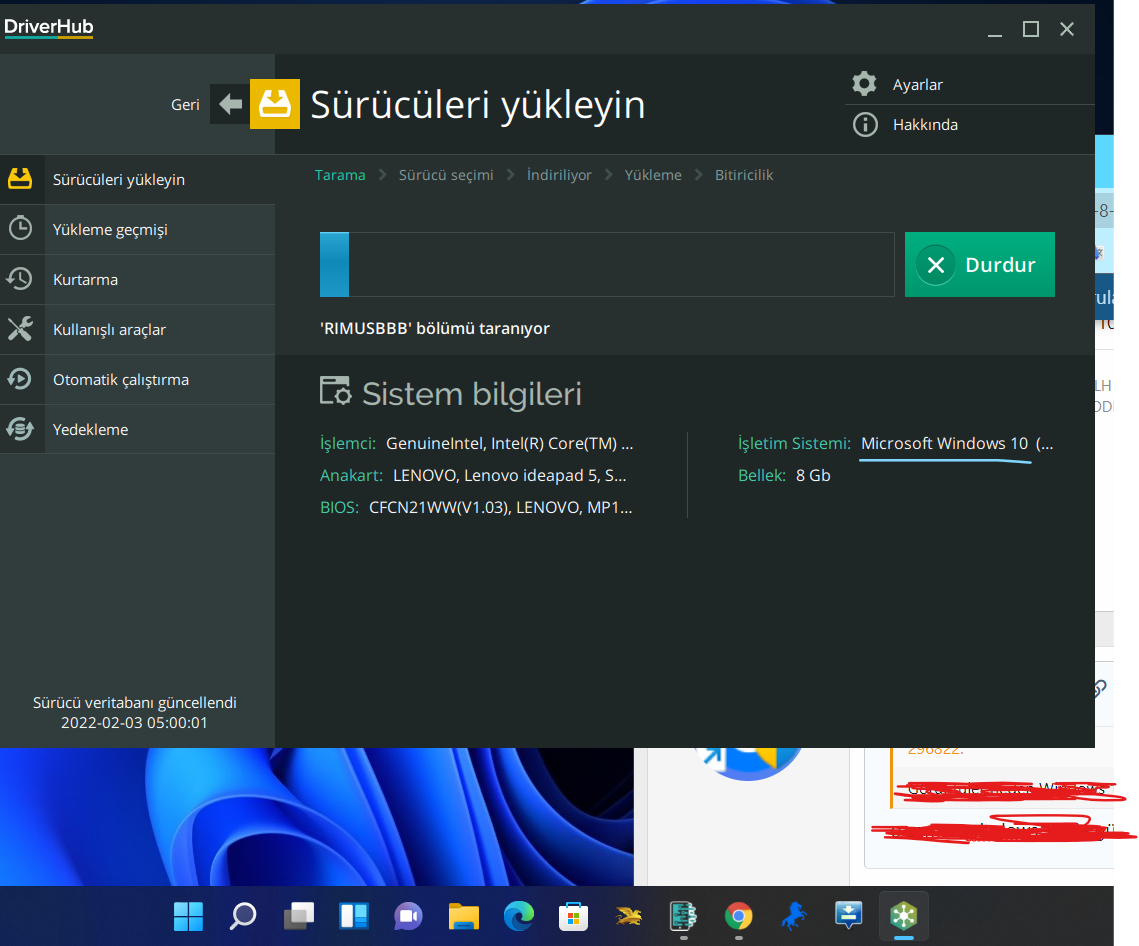Click the scan progress bar
The height and width of the screenshot is (946, 1139).
click(x=607, y=264)
